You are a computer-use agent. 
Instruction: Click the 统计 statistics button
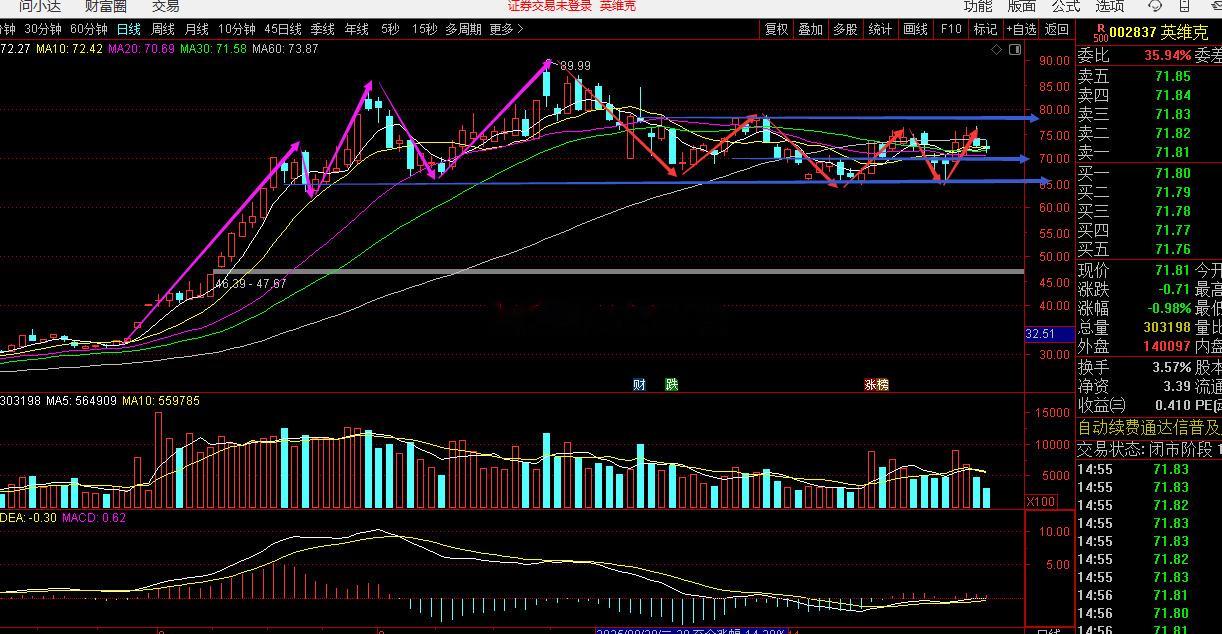(880, 30)
